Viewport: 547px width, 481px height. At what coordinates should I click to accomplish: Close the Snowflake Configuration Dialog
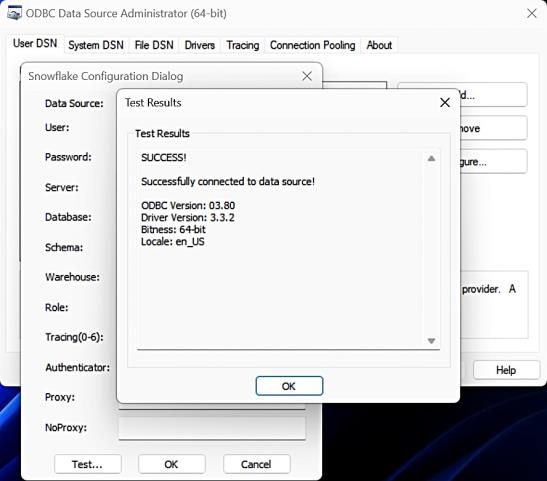point(307,76)
